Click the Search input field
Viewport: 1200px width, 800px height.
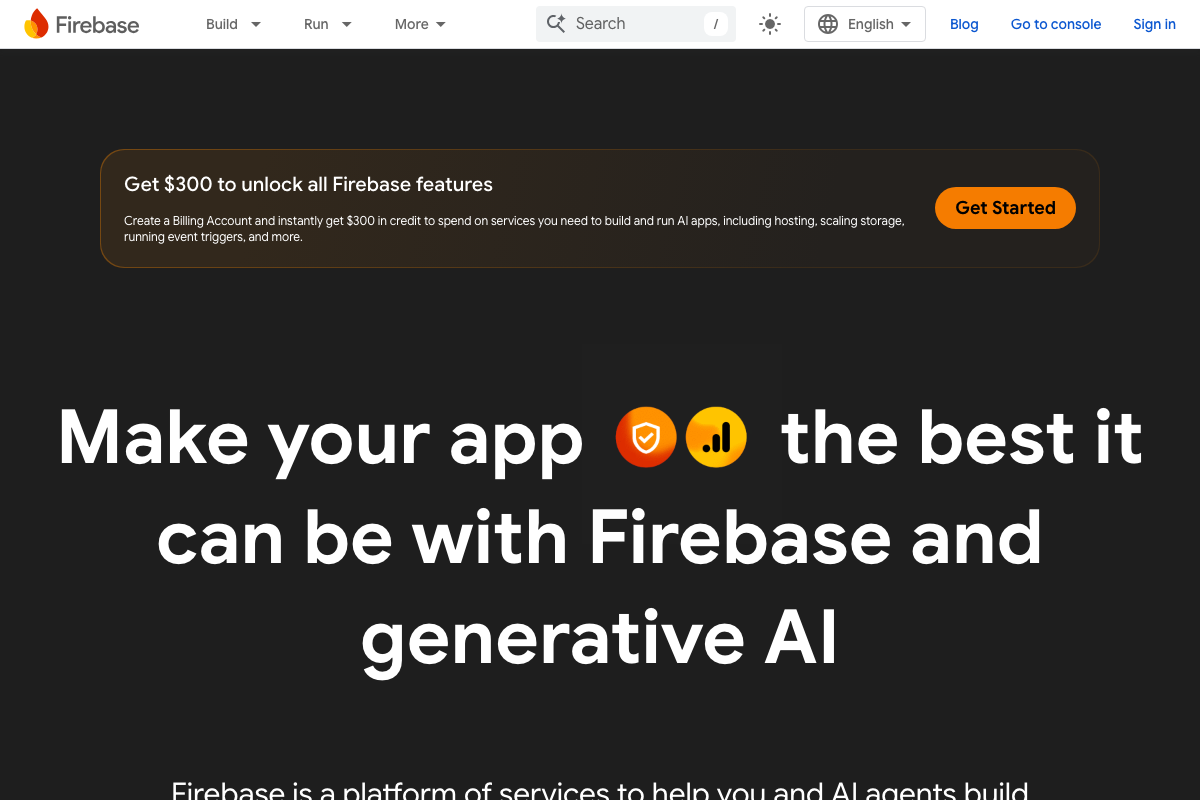(636, 24)
